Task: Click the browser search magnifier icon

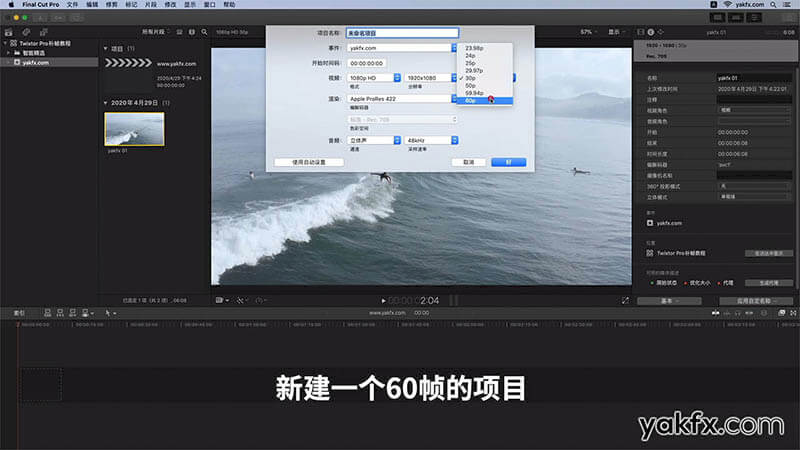Action: click(x=205, y=32)
